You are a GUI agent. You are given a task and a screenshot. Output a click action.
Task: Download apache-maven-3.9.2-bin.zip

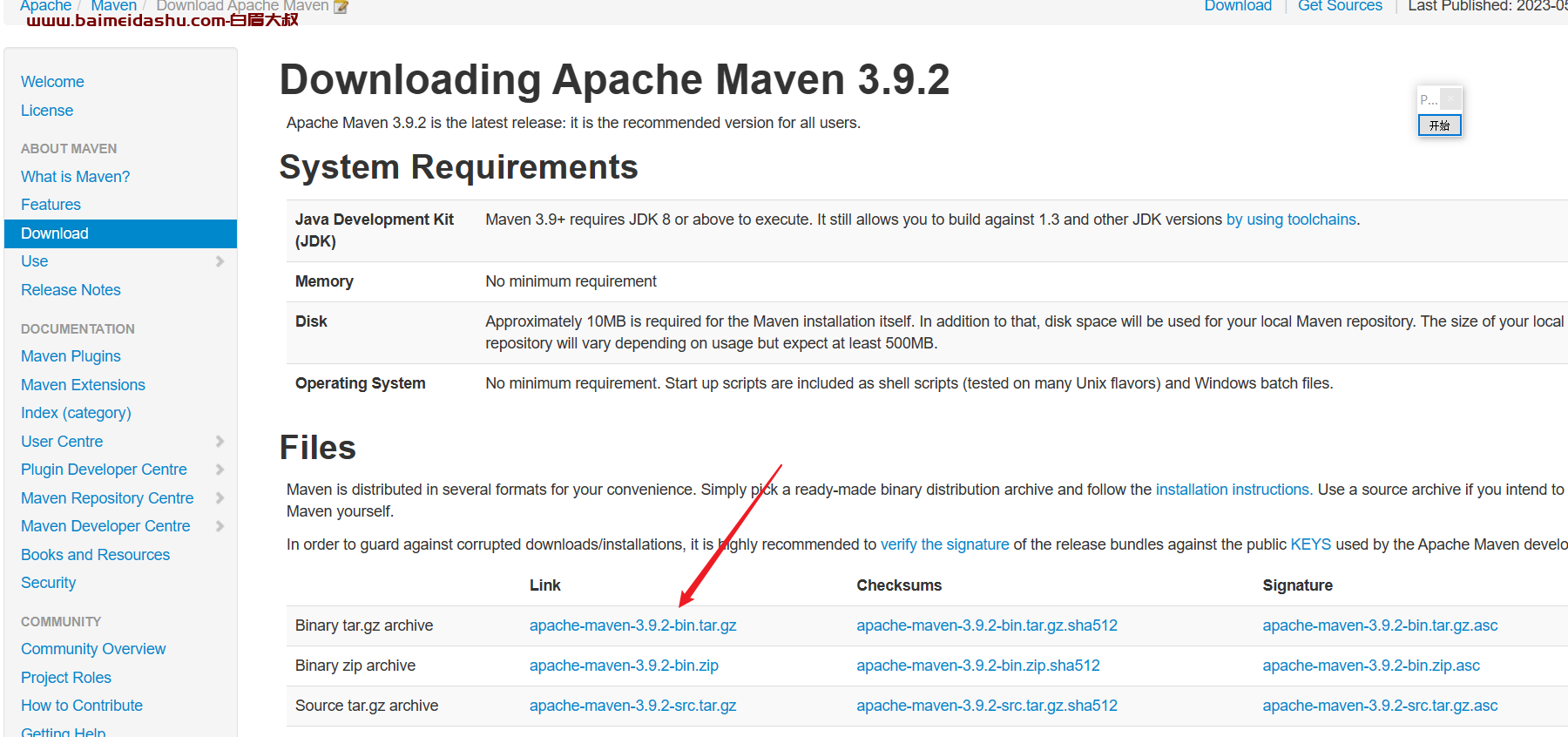(x=624, y=666)
